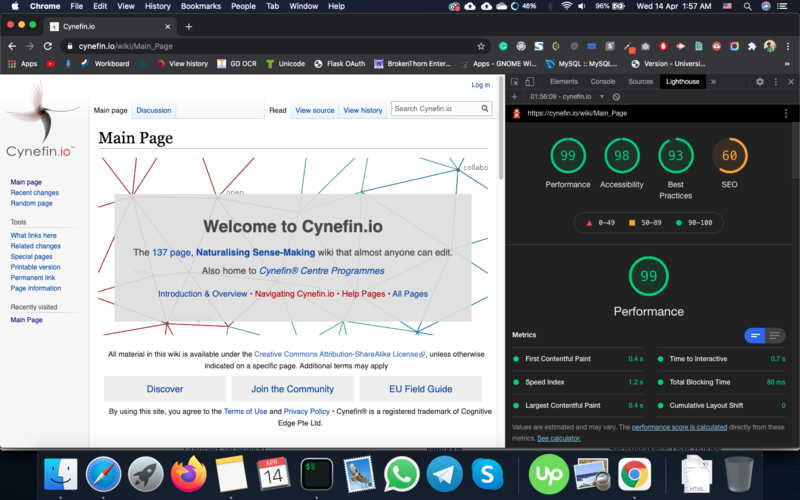
Task: Click the plus icon for new Lighthouse report
Action: pos(514,97)
